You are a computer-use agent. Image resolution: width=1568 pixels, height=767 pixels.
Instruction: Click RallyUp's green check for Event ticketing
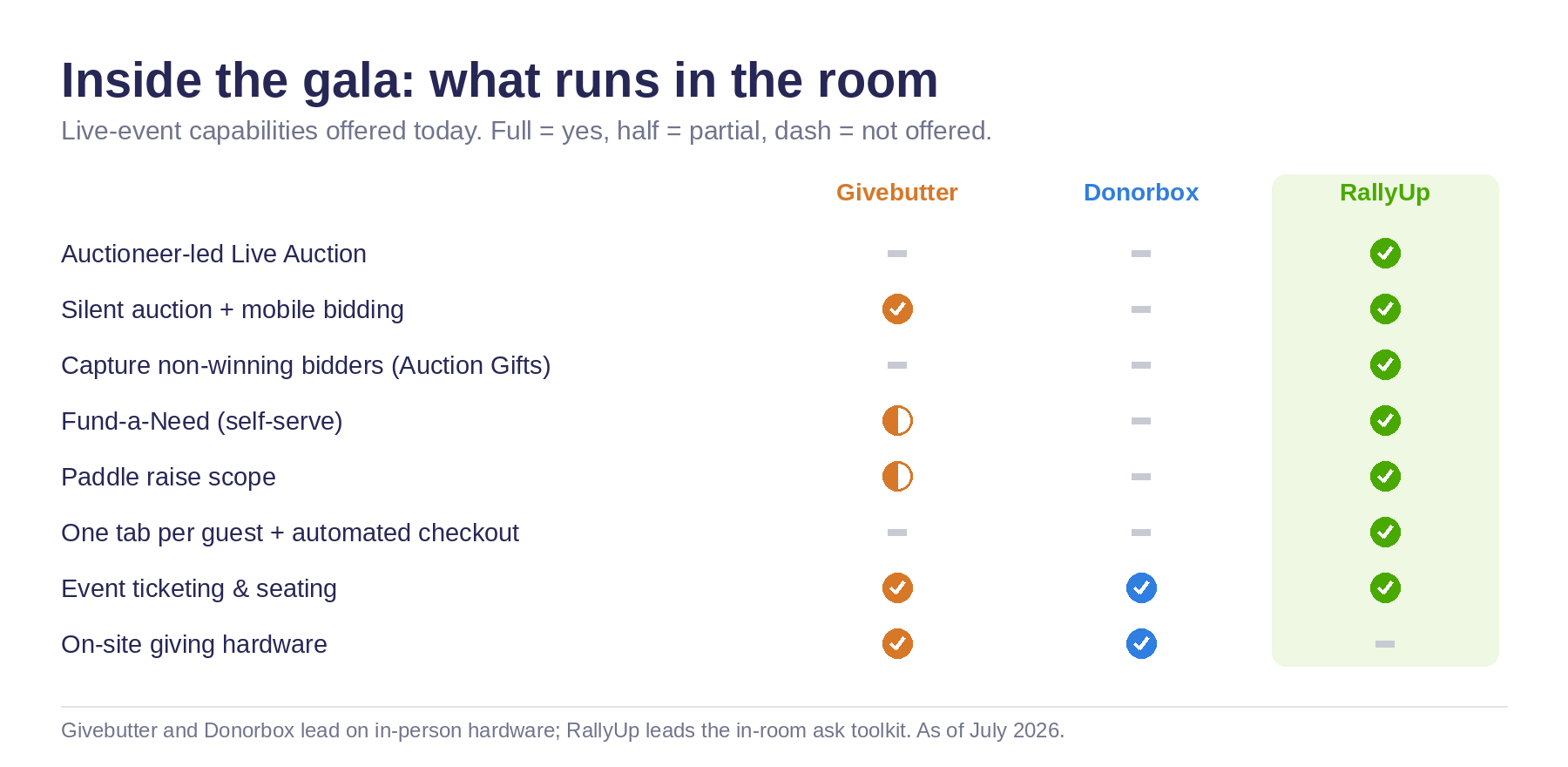(x=1385, y=588)
